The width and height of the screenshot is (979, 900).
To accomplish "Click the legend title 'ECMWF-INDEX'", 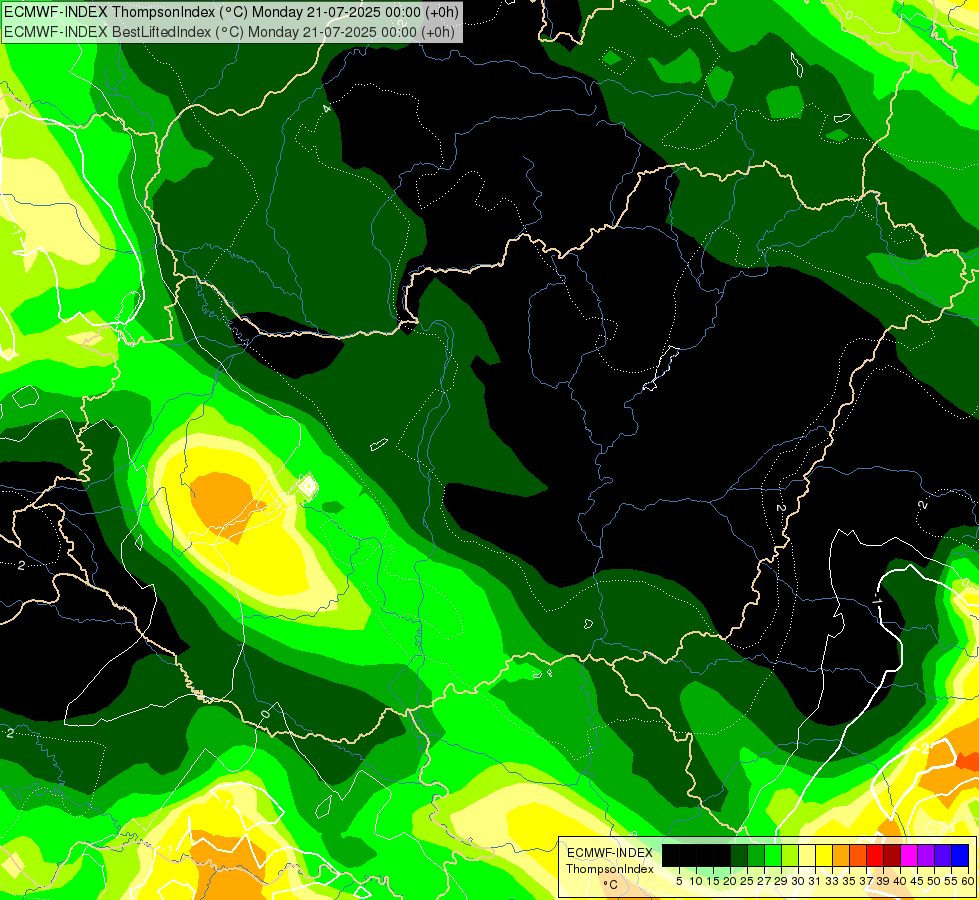I will pyautogui.click(x=610, y=853).
